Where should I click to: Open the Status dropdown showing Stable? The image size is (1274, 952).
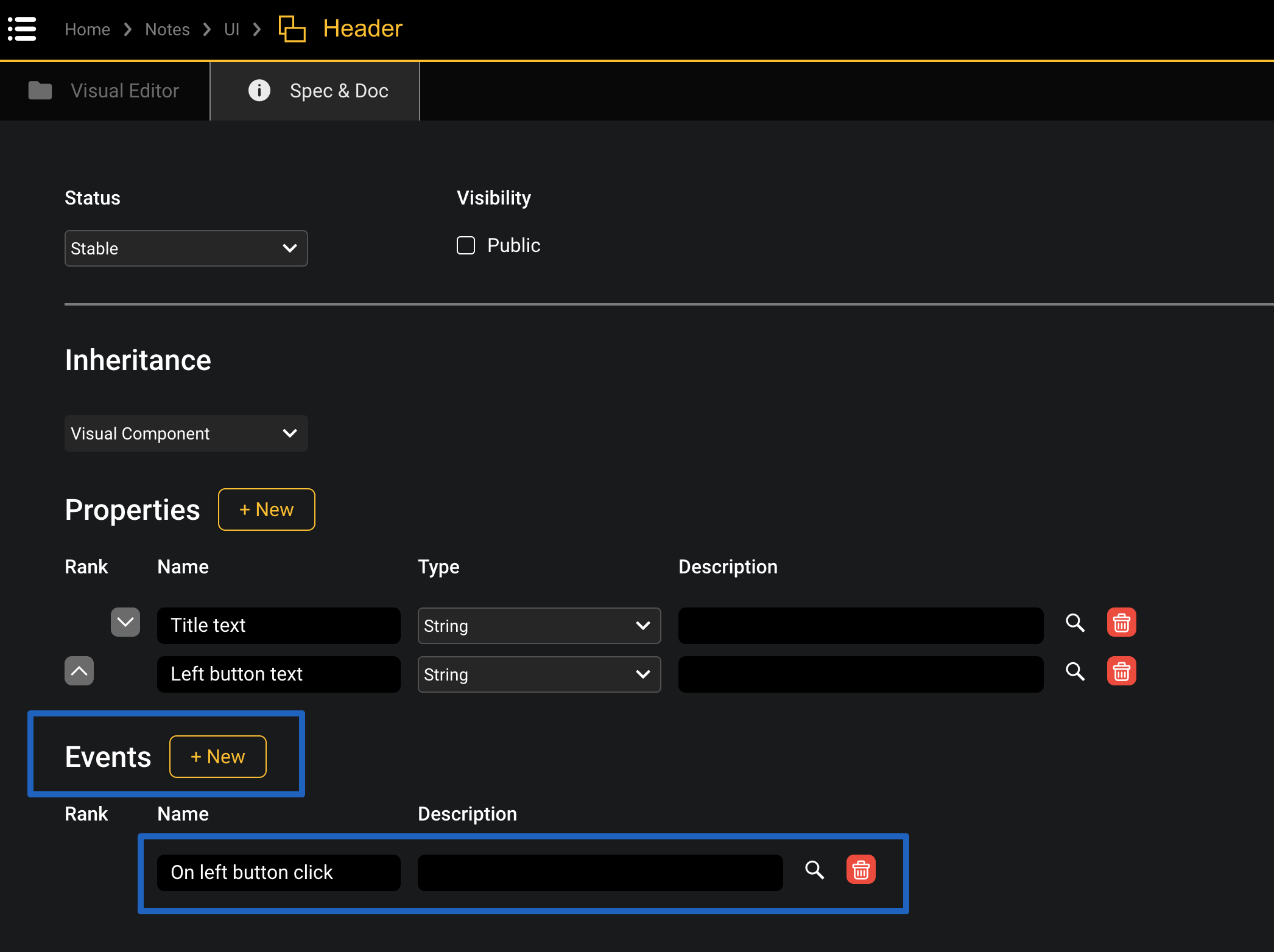click(186, 248)
